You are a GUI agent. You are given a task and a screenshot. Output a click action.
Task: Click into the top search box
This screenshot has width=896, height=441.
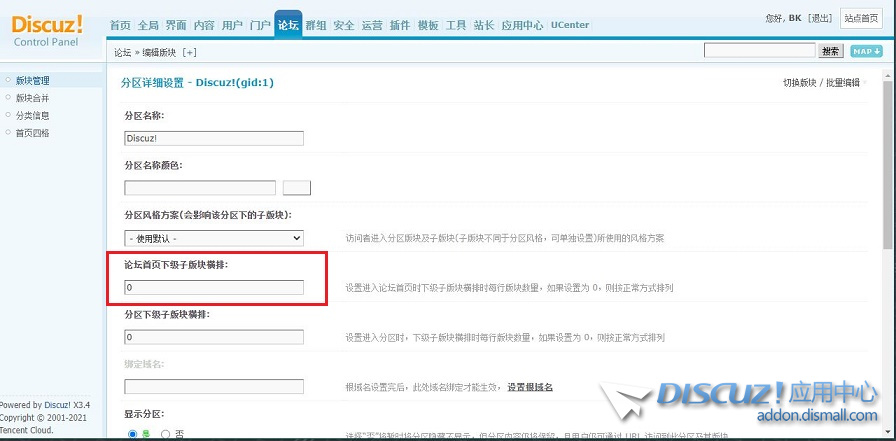[x=759, y=51]
